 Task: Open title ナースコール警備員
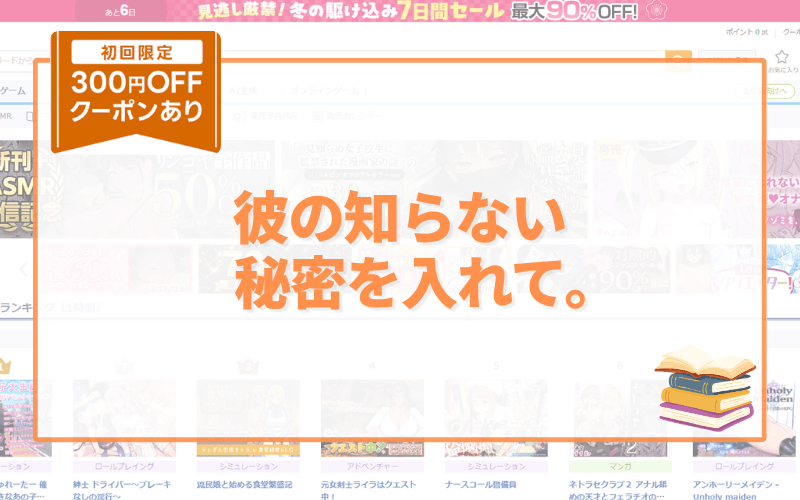click(481, 485)
